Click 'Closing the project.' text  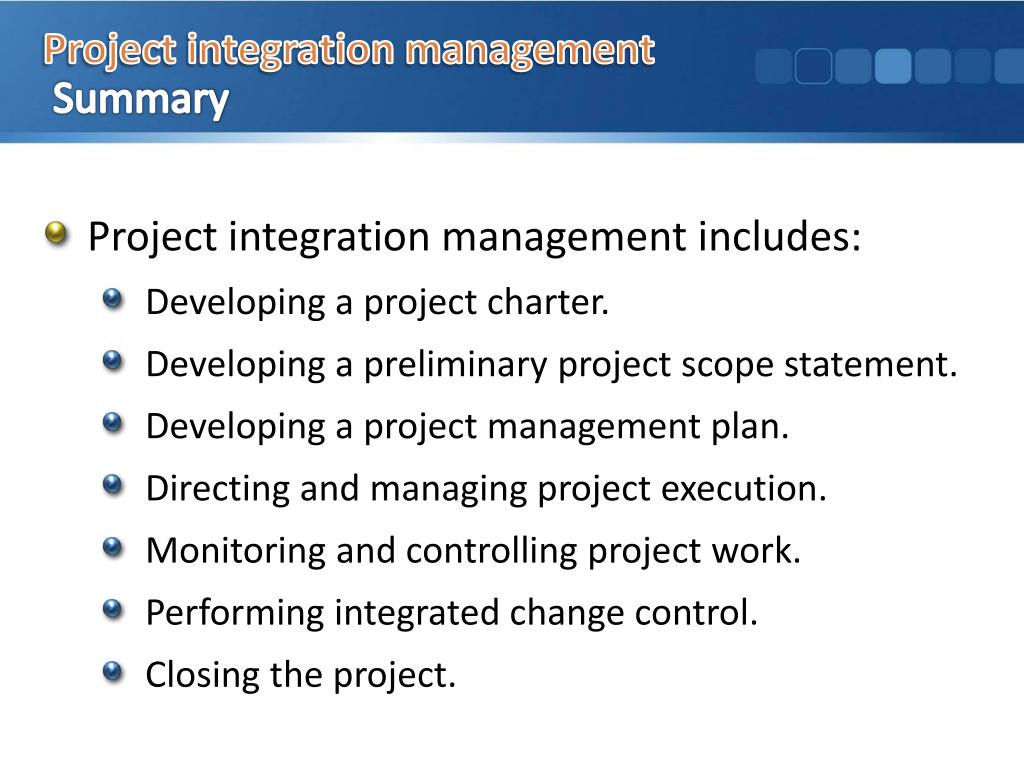tap(300, 675)
